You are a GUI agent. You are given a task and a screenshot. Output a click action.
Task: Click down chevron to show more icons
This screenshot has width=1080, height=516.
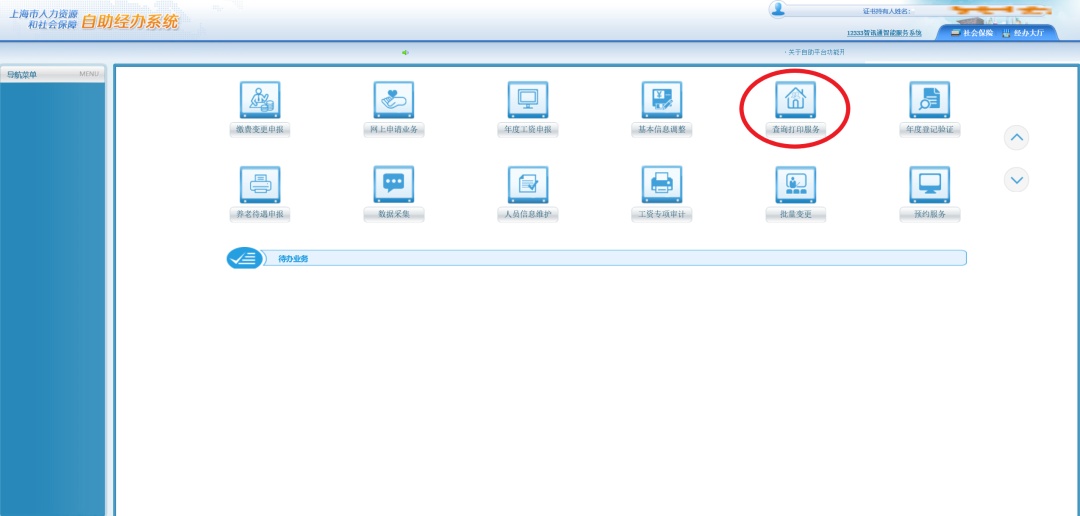[x=1017, y=180]
